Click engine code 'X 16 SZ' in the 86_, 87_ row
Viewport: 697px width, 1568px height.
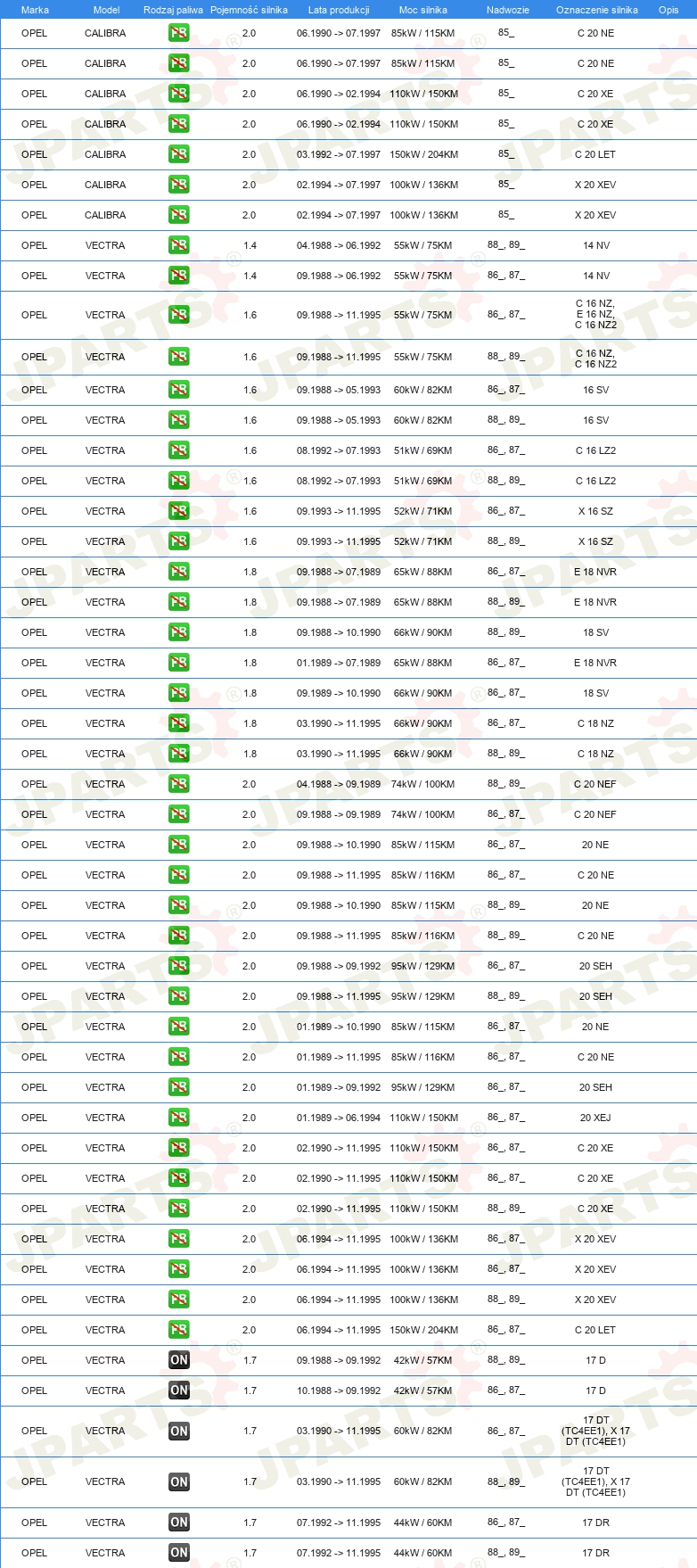(595, 511)
